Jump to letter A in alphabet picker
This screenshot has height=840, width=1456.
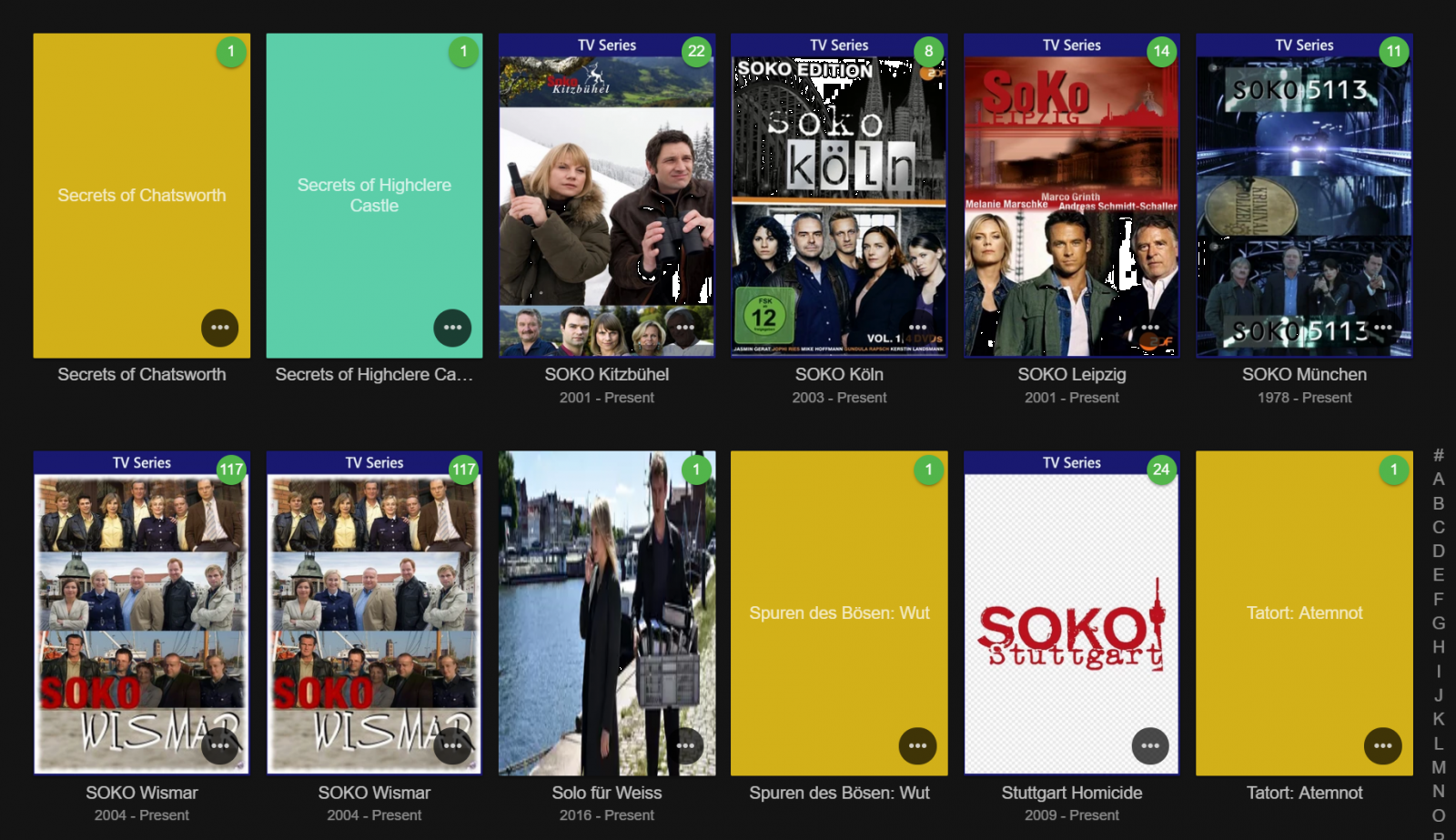1439,479
